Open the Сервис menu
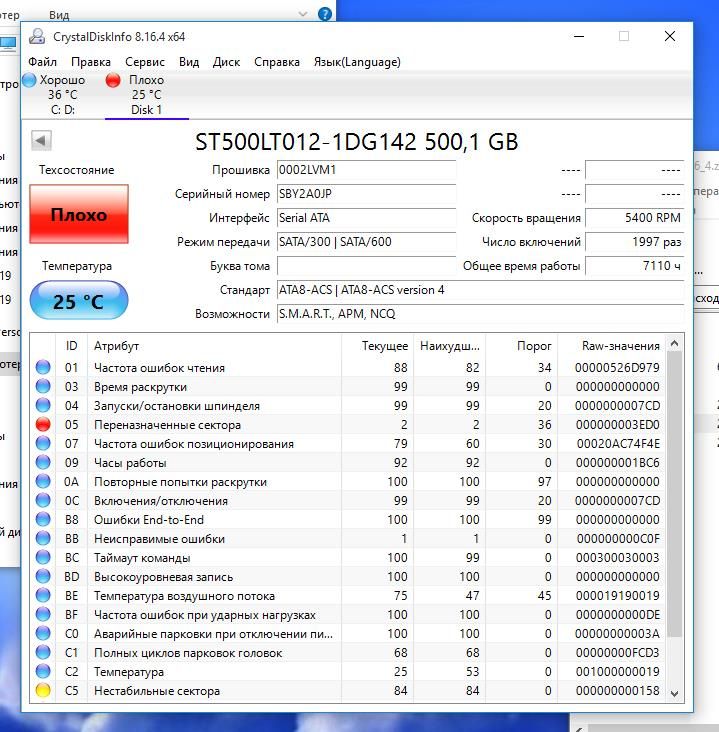Viewport: 719px width, 732px height. pyautogui.click(x=145, y=62)
